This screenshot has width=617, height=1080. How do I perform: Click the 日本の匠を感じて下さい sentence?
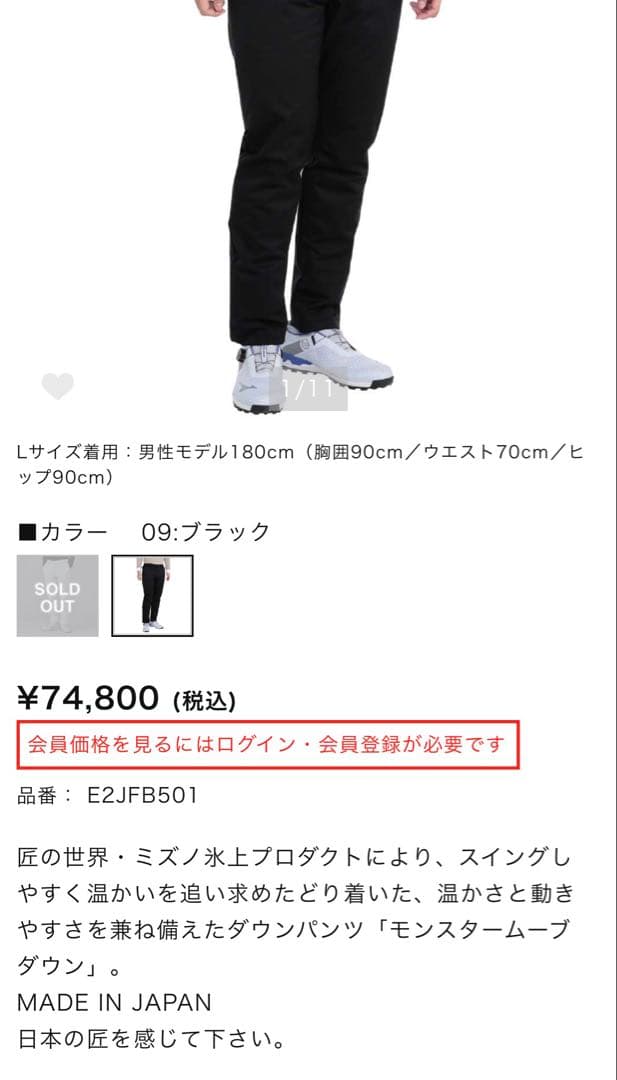point(151,1039)
